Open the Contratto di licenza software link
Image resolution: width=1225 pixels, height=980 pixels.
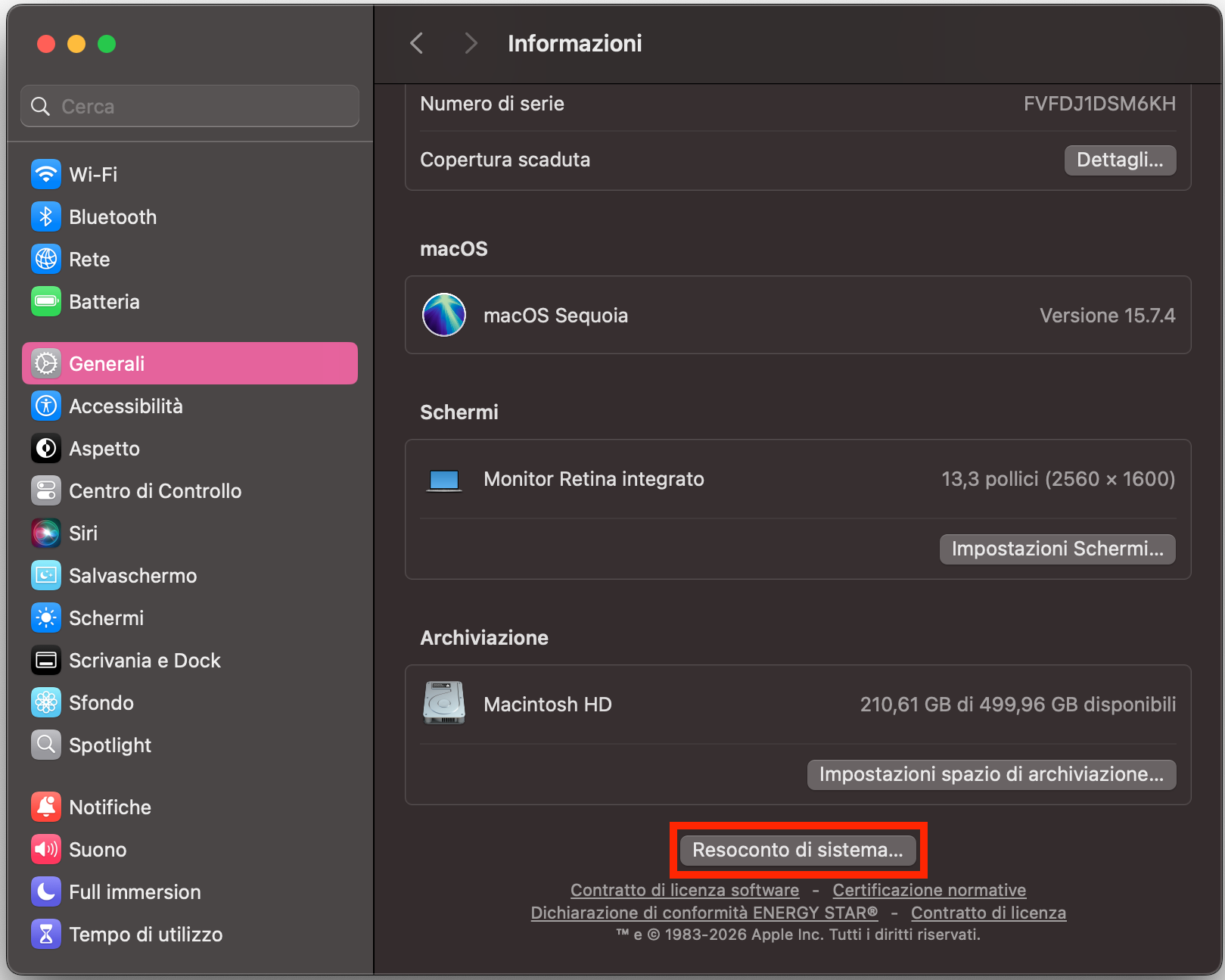click(683, 890)
